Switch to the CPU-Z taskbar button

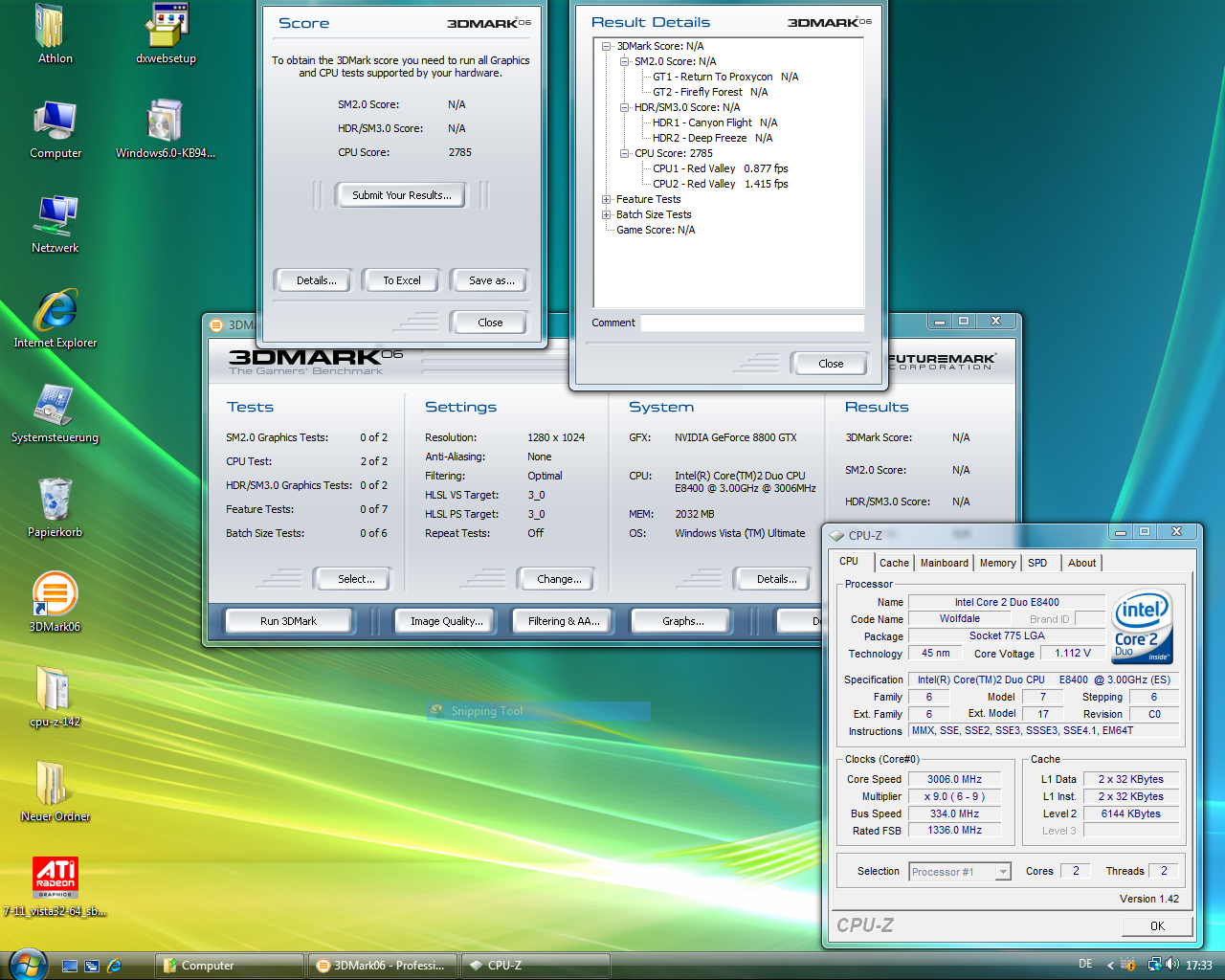536,966
